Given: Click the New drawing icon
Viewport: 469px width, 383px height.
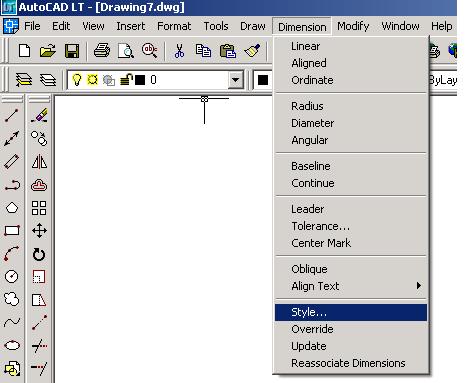Looking at the screenshot, I should coord(24,51).
